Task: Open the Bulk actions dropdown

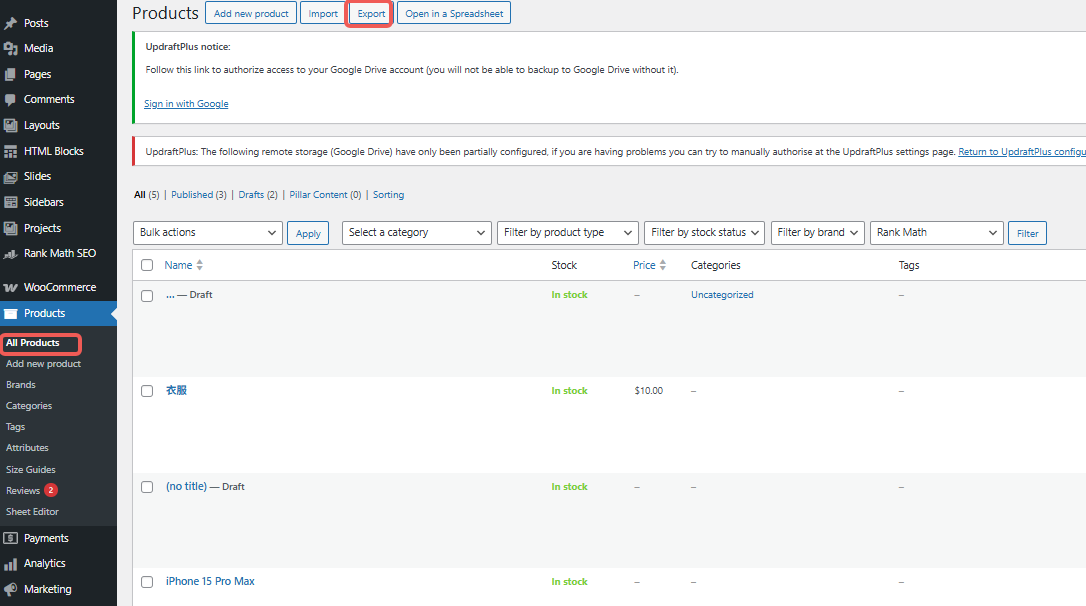Action: 207,232
